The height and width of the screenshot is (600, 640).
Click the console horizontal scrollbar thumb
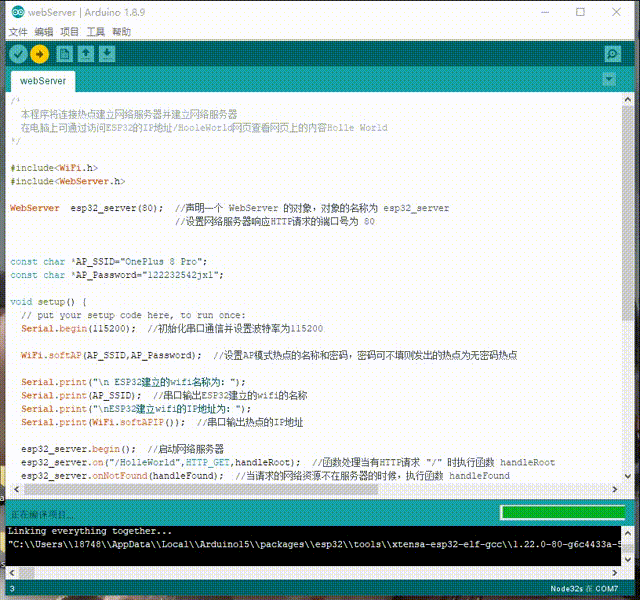(x=27, y=573)
